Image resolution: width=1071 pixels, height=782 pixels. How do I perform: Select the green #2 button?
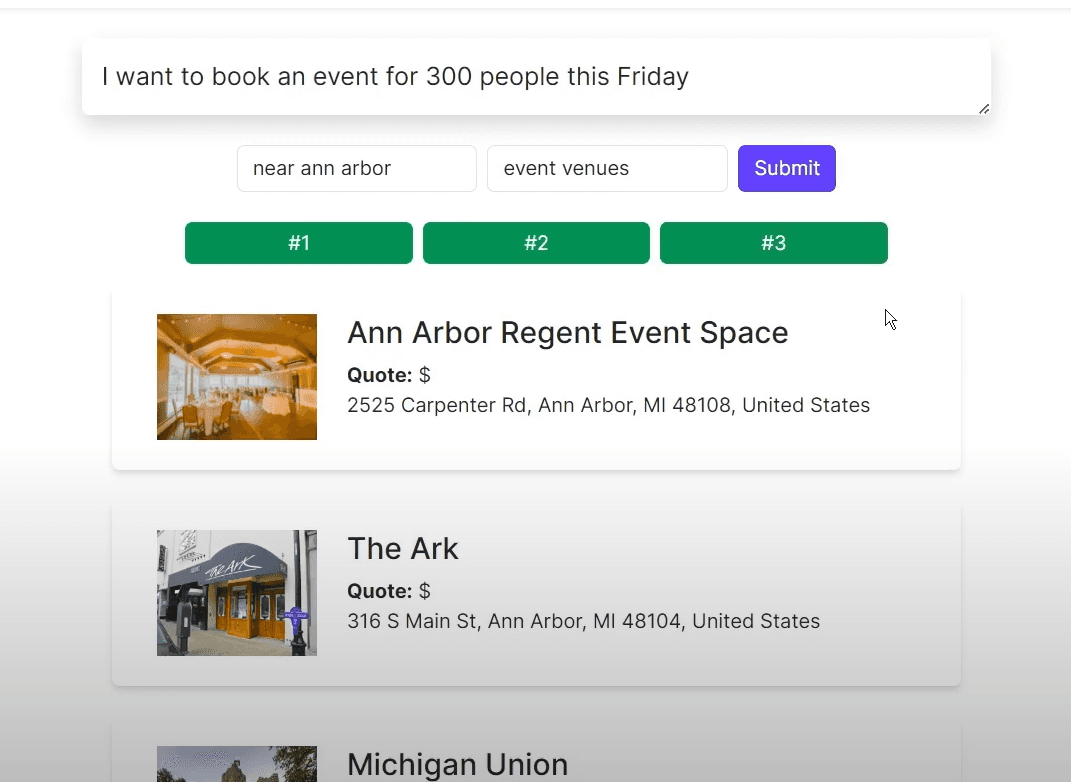pos(536,243)
